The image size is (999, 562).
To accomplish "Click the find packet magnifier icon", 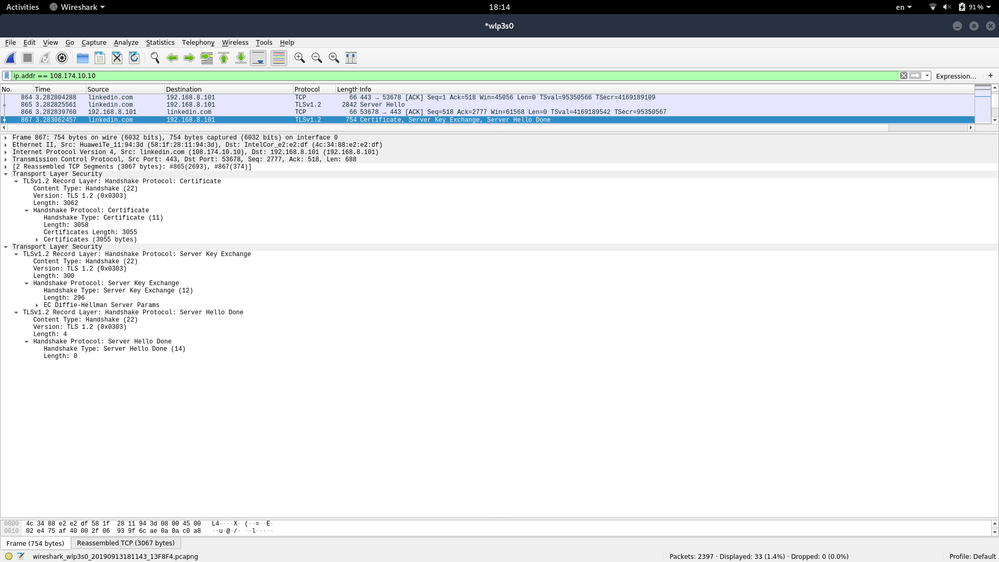I will 155,58.
